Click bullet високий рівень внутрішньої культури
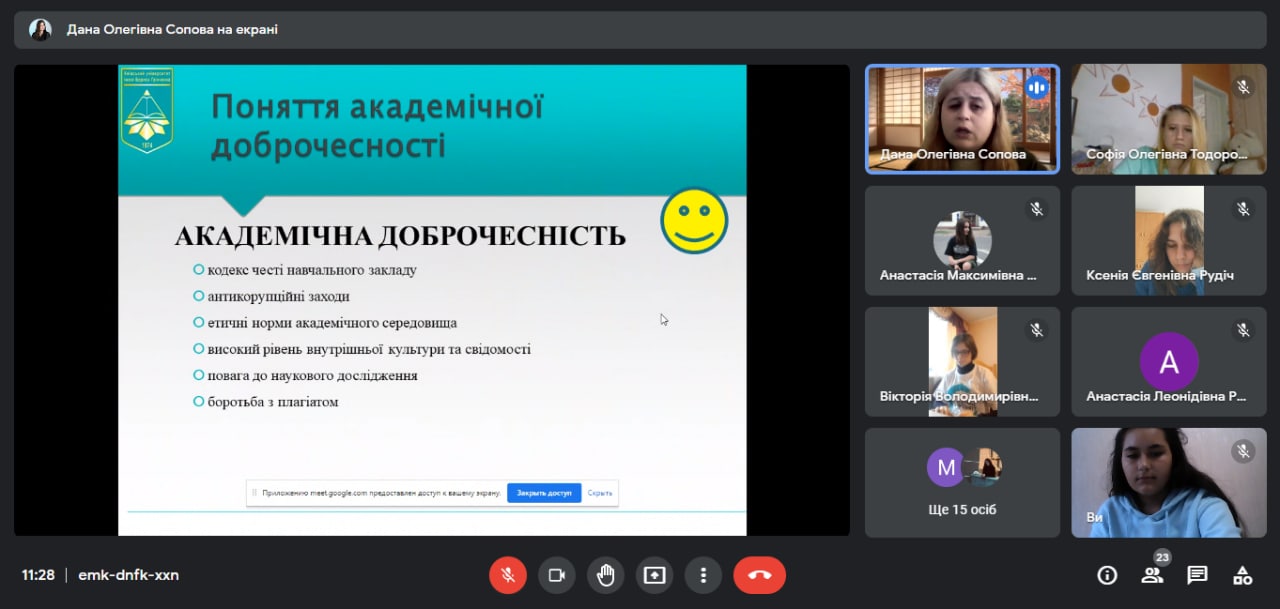This screenshot has height=609, width=1280. click(369, 349)
